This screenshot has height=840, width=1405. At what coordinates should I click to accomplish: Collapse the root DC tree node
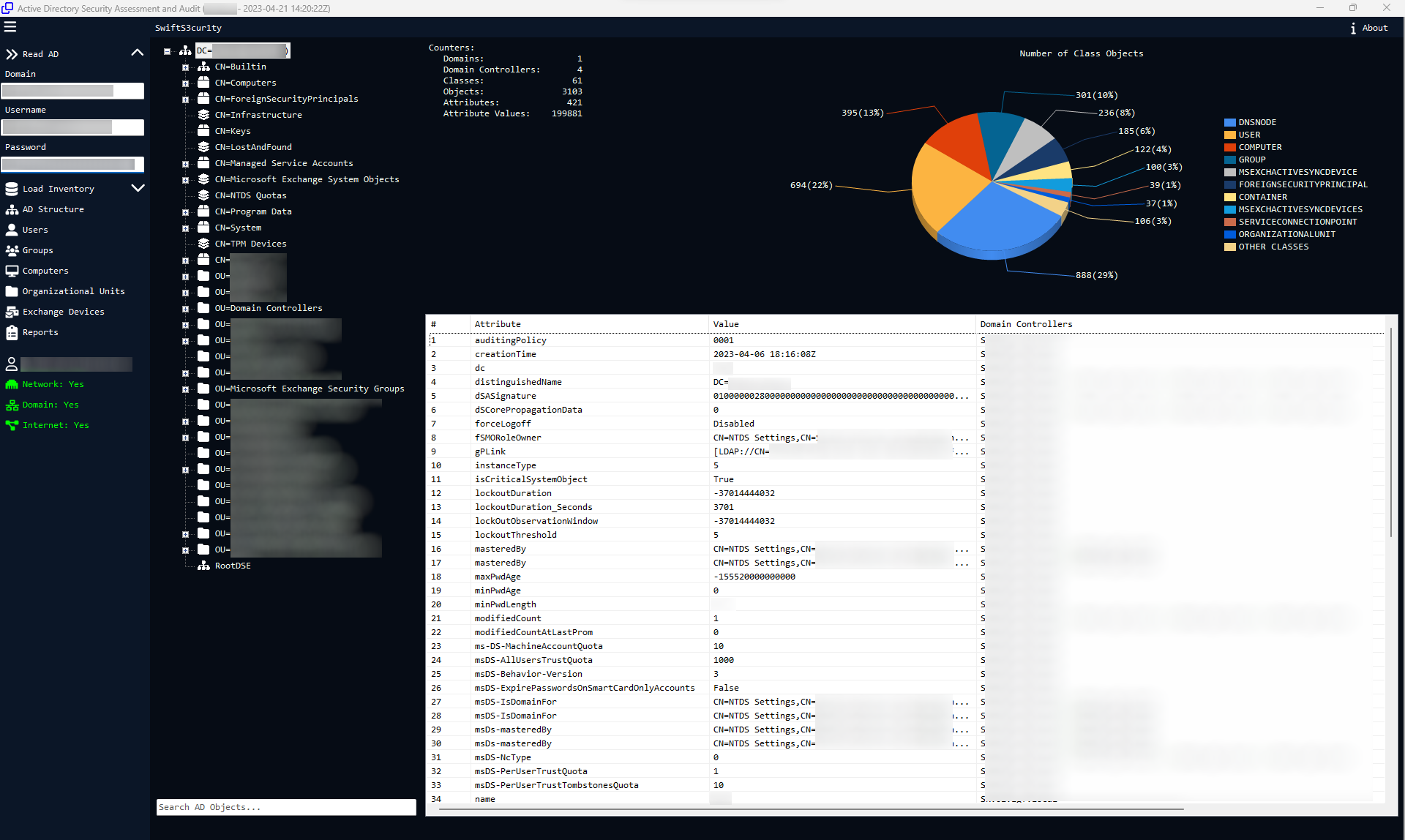168,51
